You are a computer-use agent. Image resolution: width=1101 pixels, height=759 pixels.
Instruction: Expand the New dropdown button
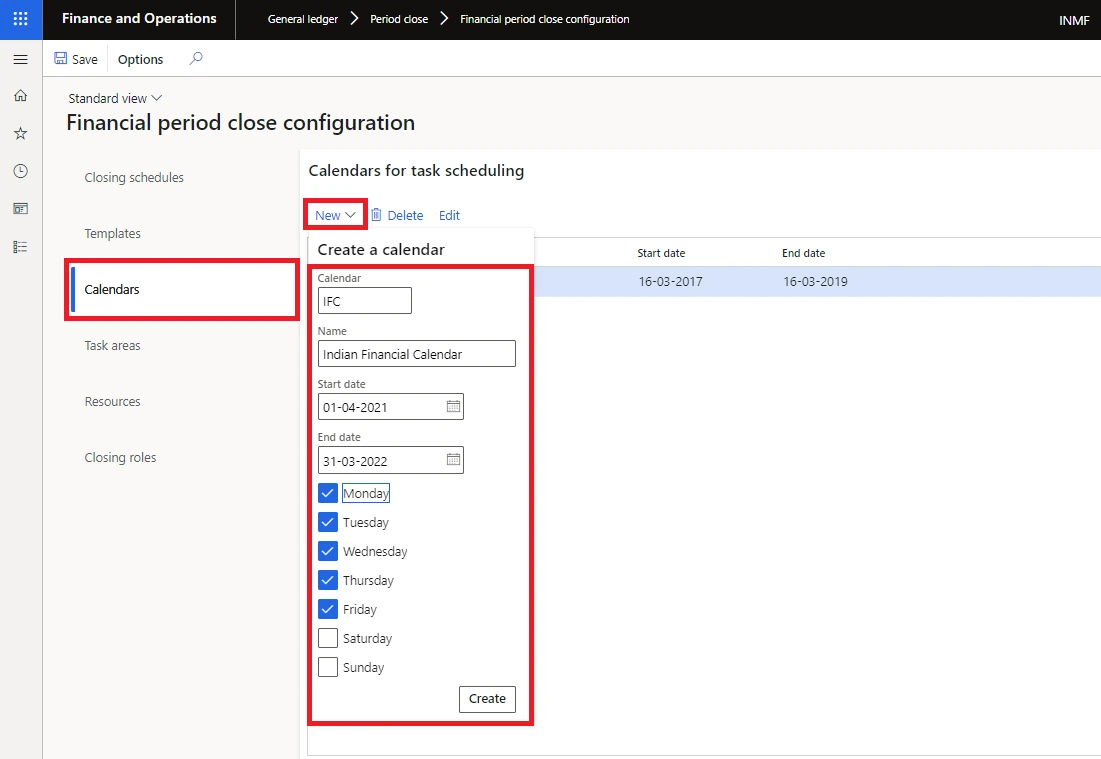point(335,215)
